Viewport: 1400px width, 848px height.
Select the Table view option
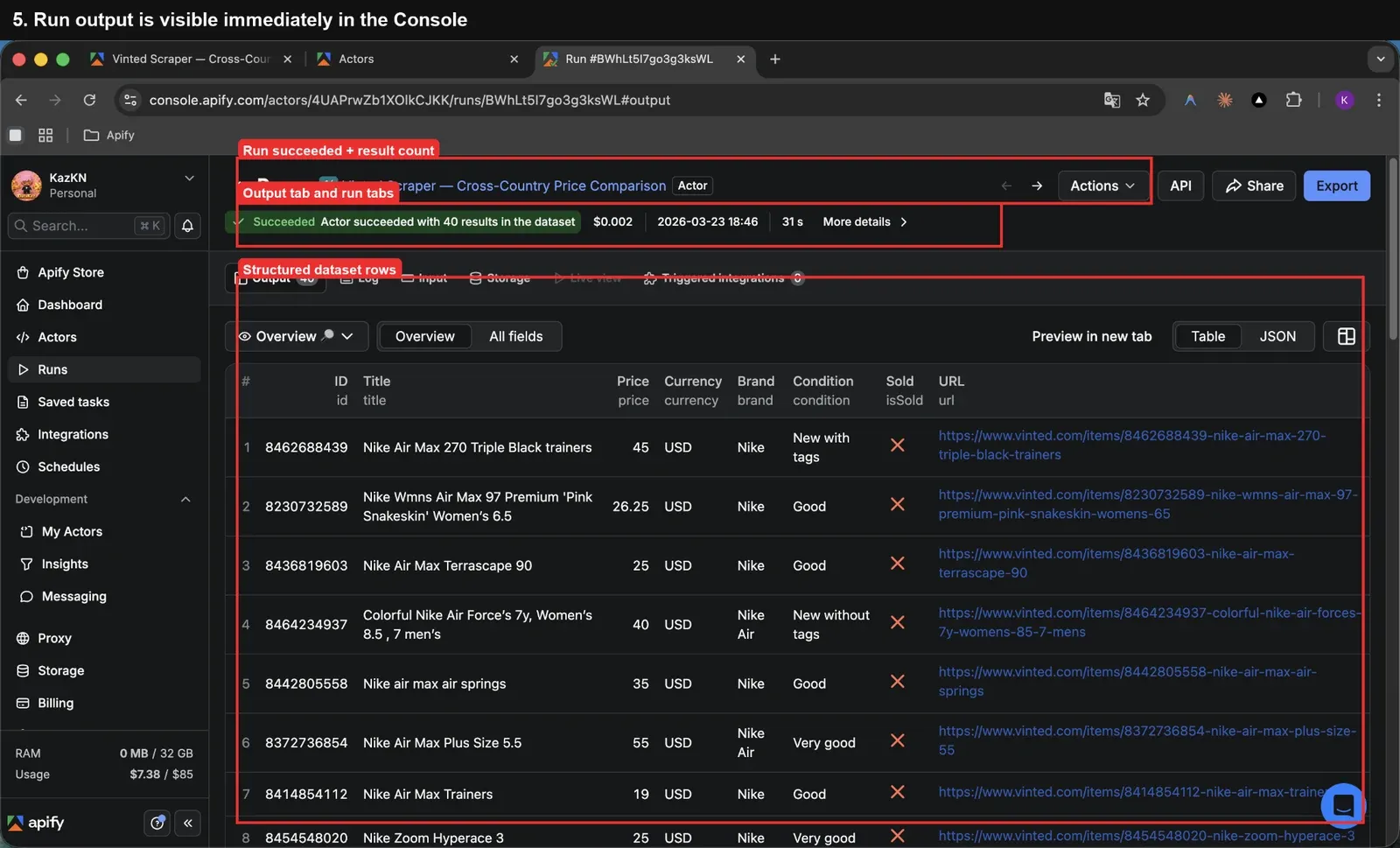[x=1208, y=336]
